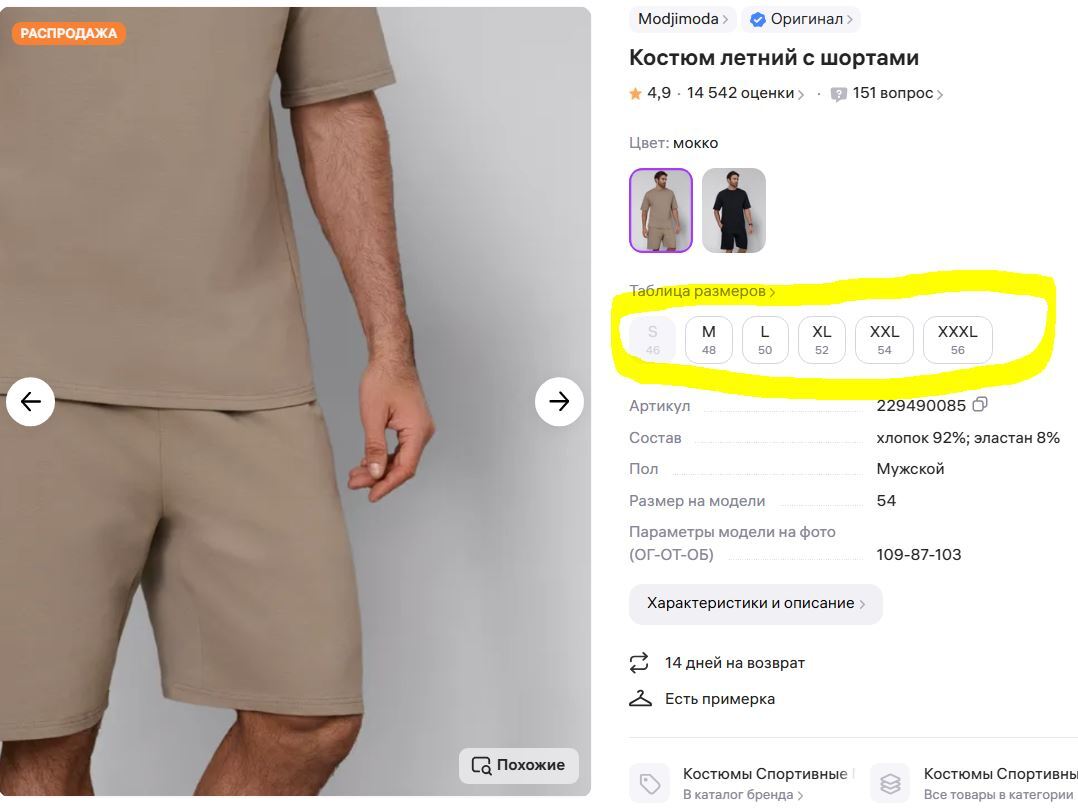The image size is (1078, 812).
Task: Open the next product photo with the right arrow
Action: (x=559, y=401)
